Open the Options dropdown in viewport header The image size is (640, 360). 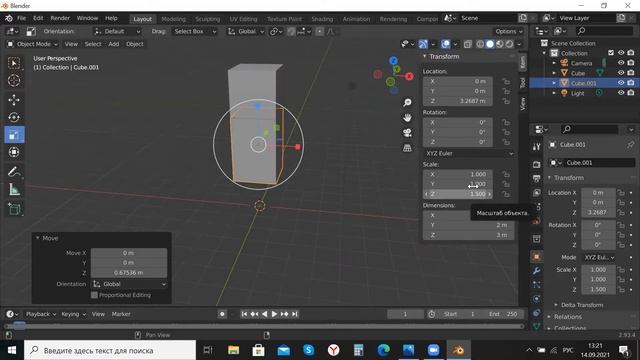tap(509, 31)
